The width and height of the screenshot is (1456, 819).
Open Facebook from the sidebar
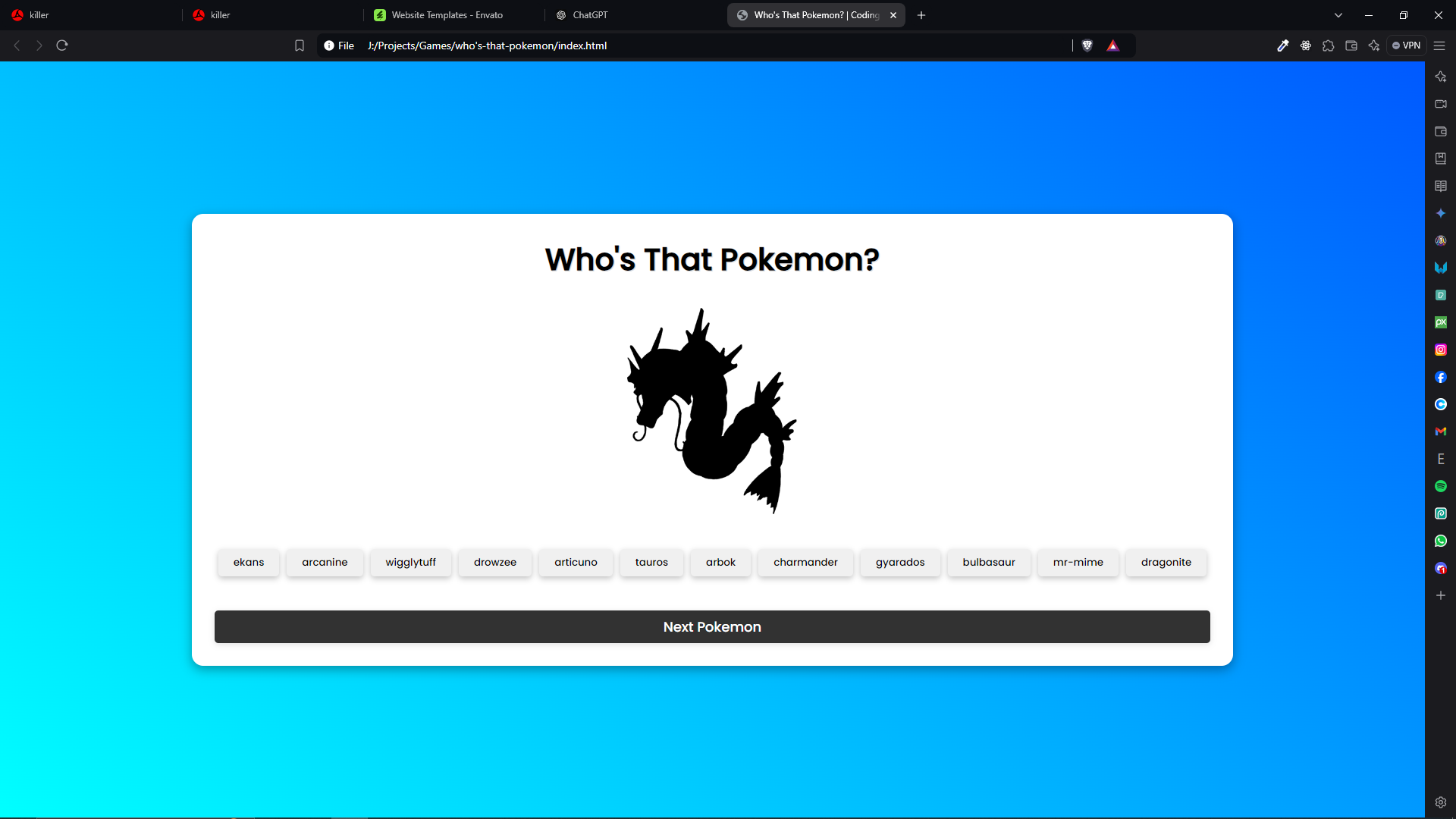[x=1441, y=377]
